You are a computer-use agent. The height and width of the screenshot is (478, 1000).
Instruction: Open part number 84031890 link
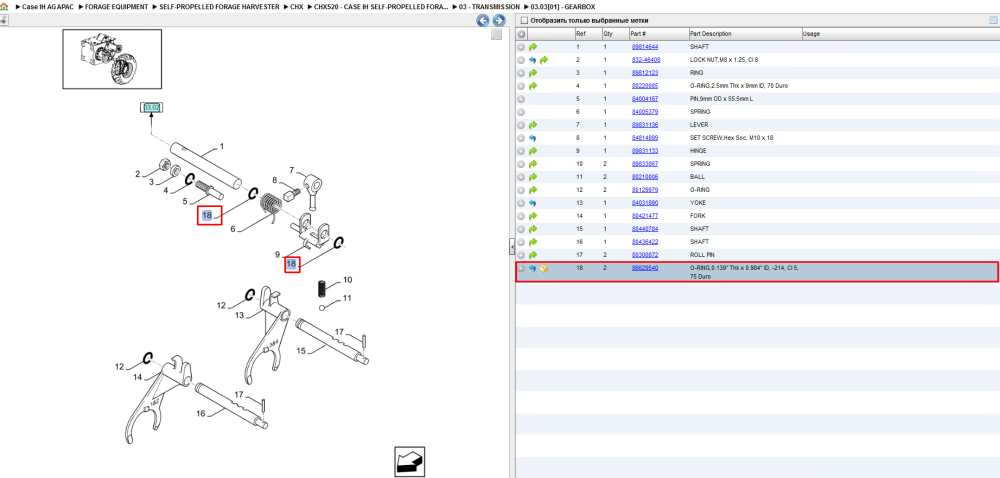[644, 203]
